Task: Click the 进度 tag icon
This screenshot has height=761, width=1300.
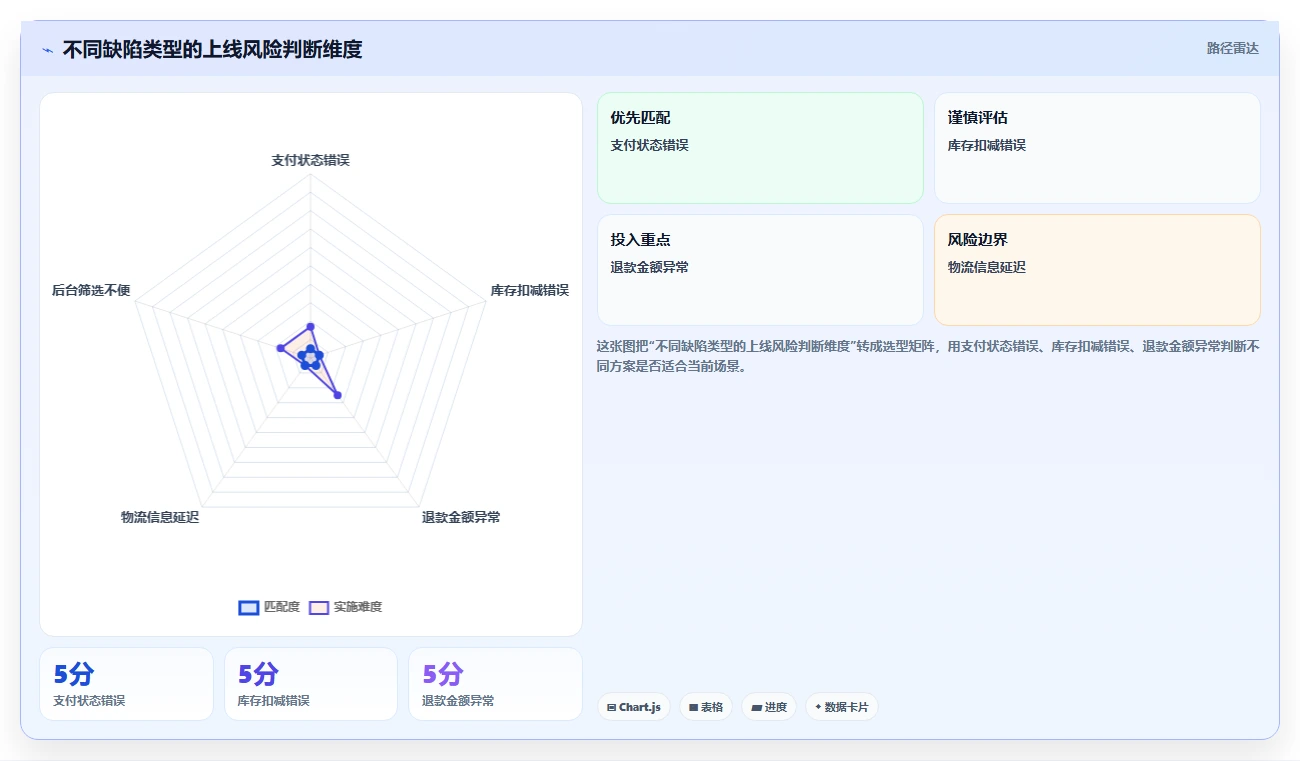Action: pos(756,707)
